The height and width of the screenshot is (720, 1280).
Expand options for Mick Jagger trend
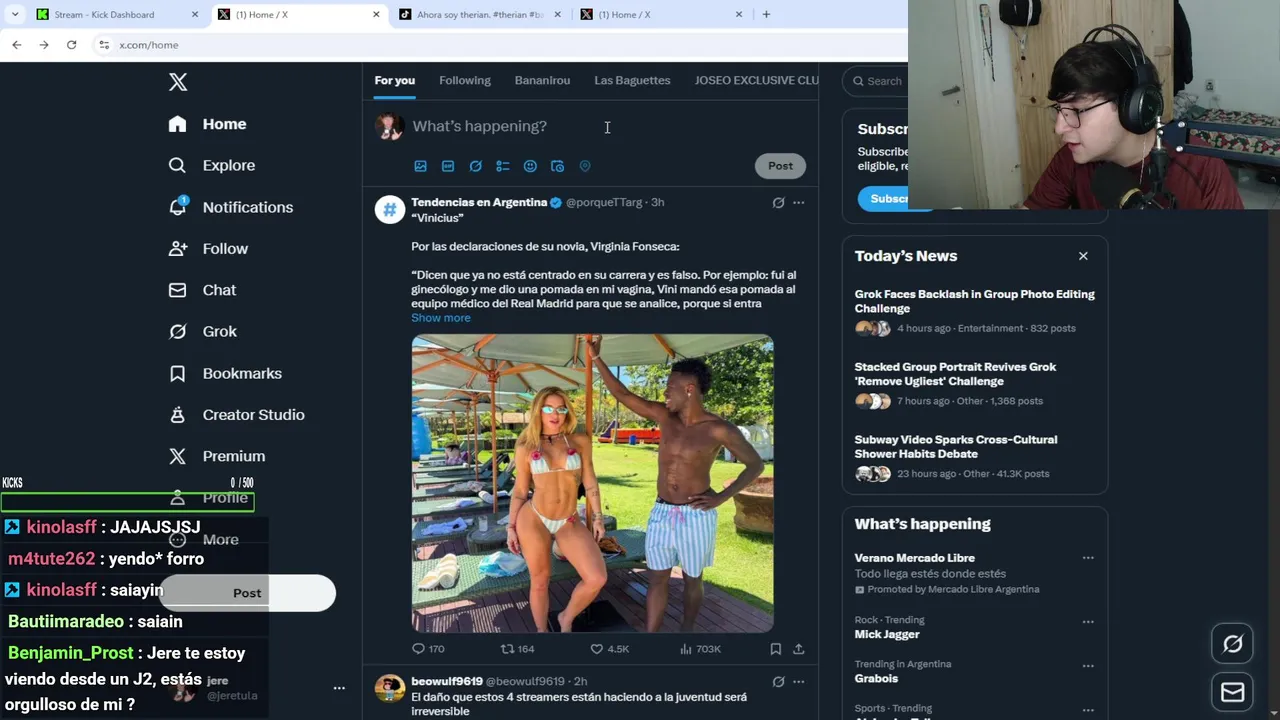coord(1088,621)
